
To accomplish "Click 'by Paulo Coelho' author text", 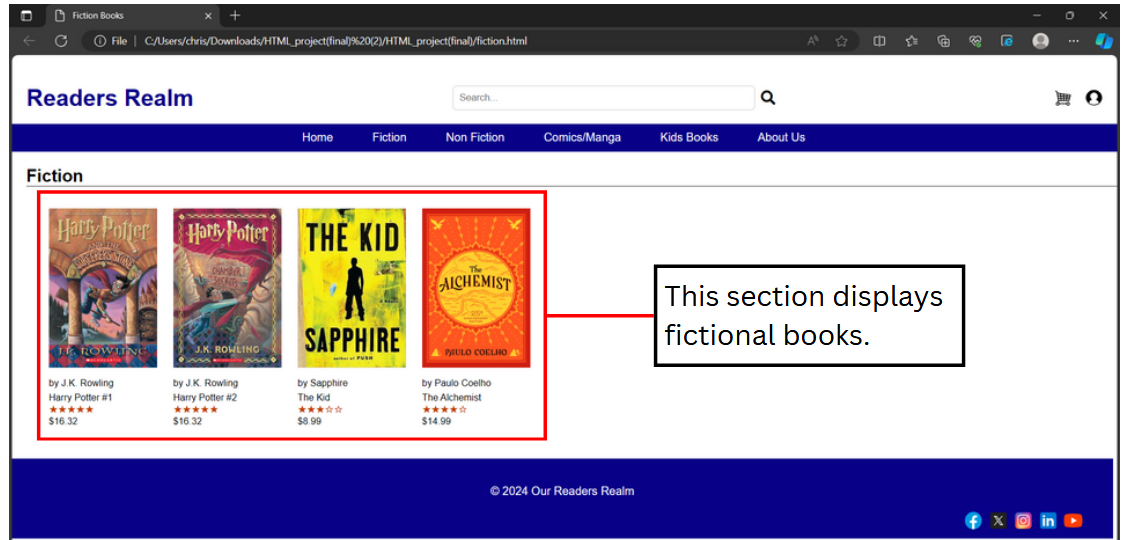I will [456, 383].
